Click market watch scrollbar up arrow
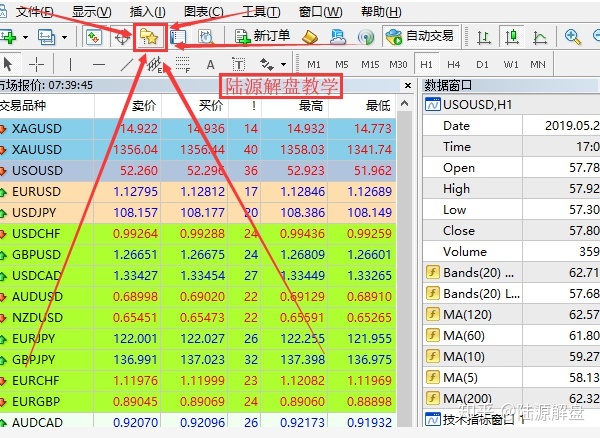Screen dimensions: 600x438 [x=404, y=103]
